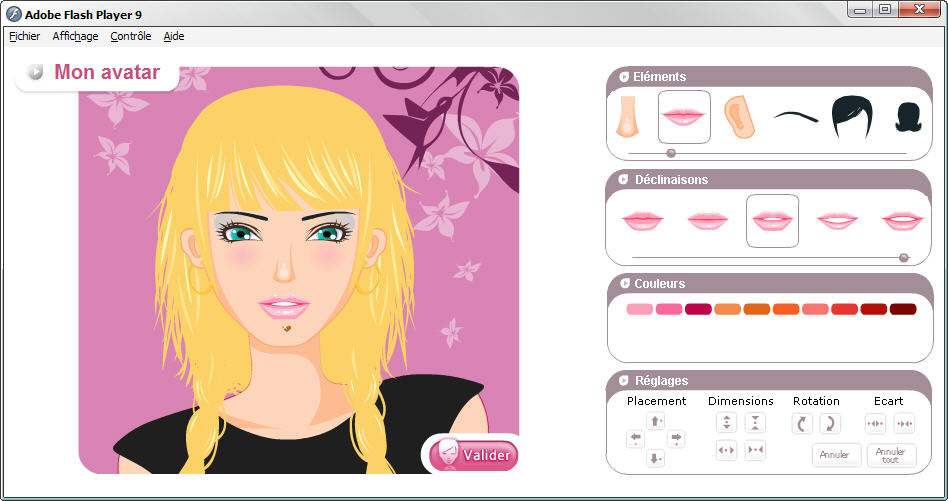Move element left with Placement arrow
948x501 pixels.
[x=636, y=438]
